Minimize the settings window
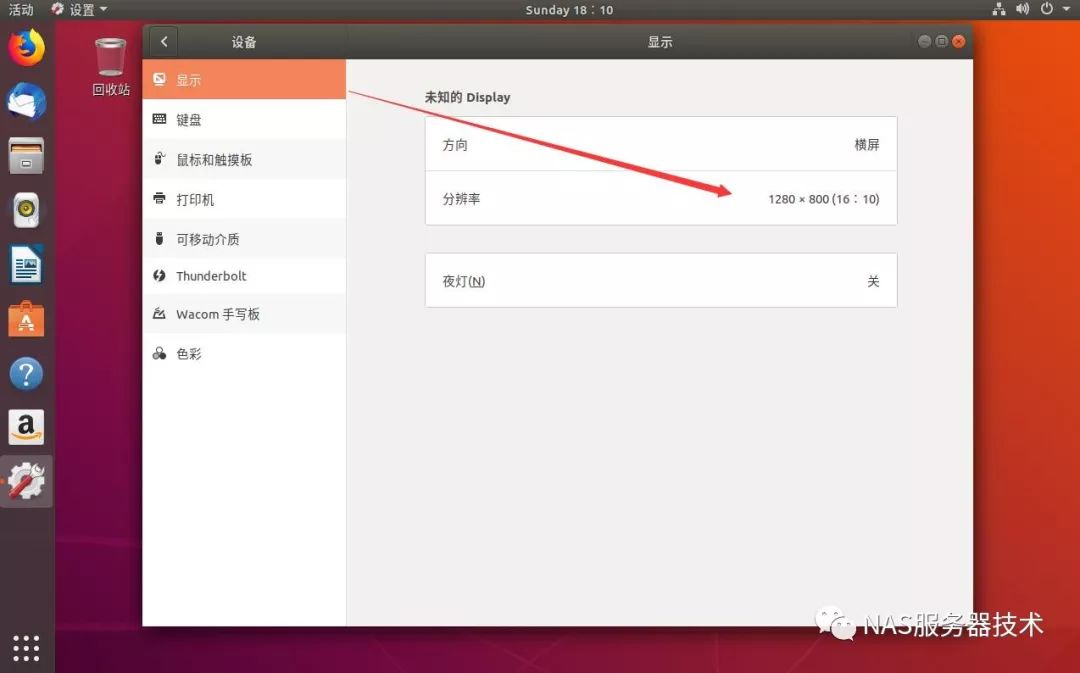Viewport: 1080px width, 673px height. pos(924,41)
